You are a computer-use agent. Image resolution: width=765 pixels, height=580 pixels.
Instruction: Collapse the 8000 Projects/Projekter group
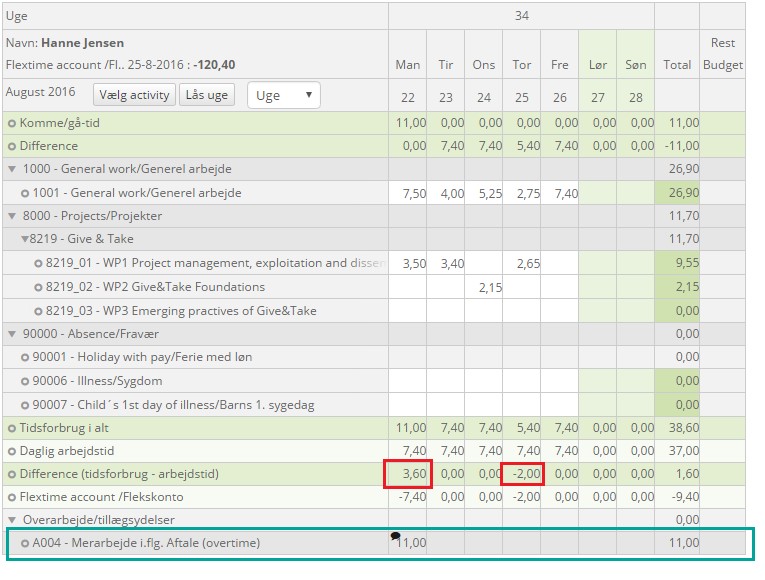point(12,216)
